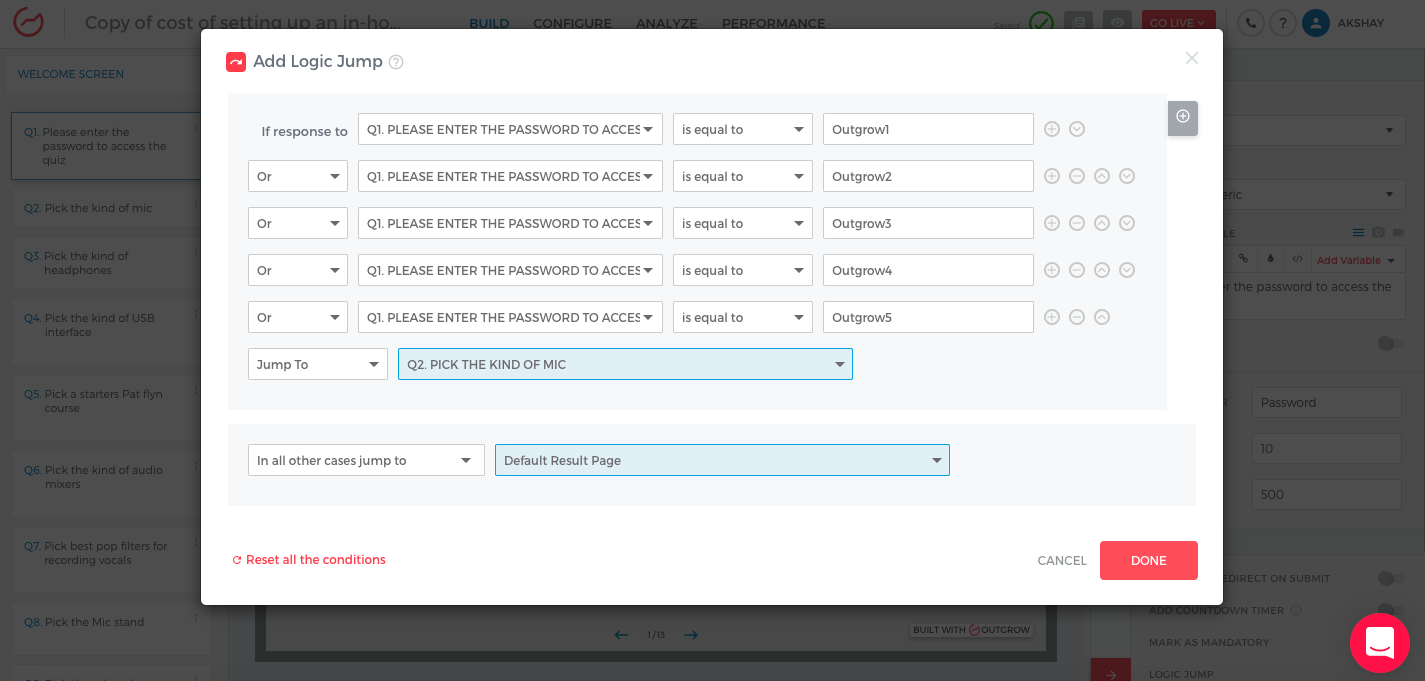Switch to the ANALYZE tab

[667, 23]
